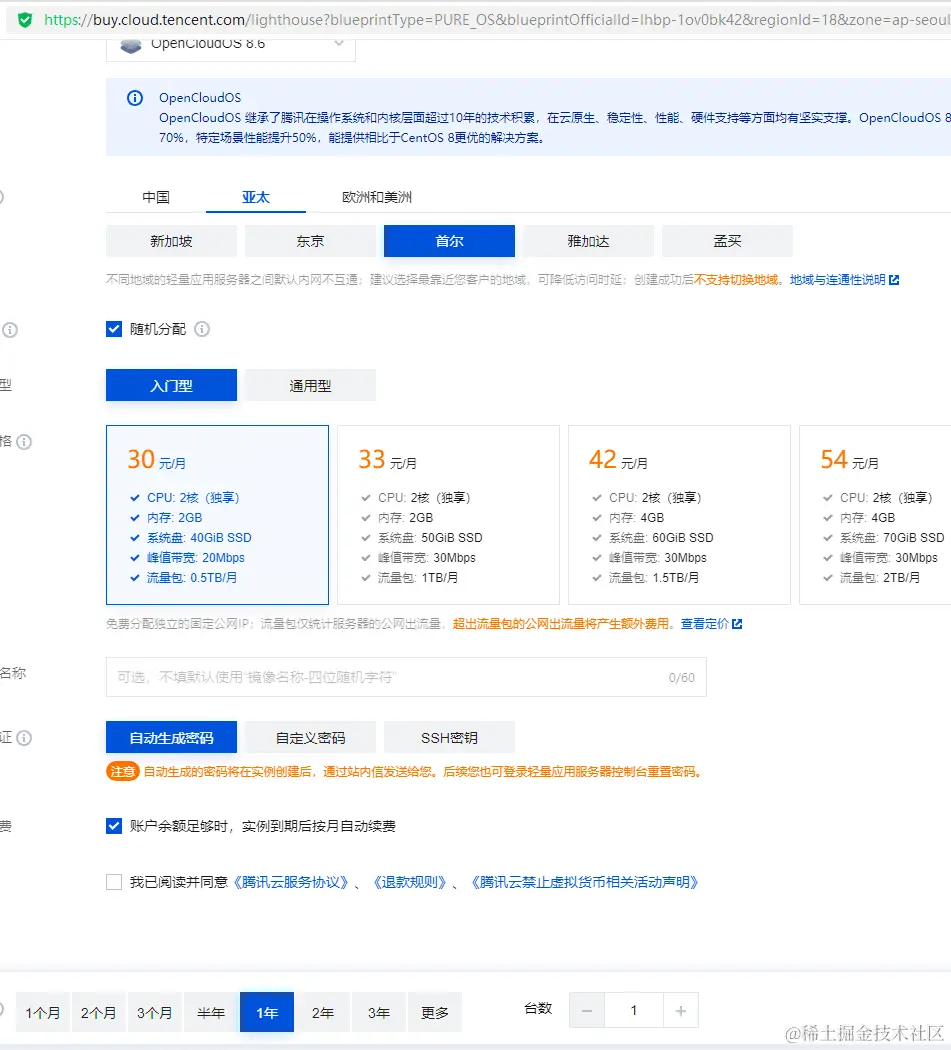
Task: Select 1个月 purchase duration
Action: 43,1012
